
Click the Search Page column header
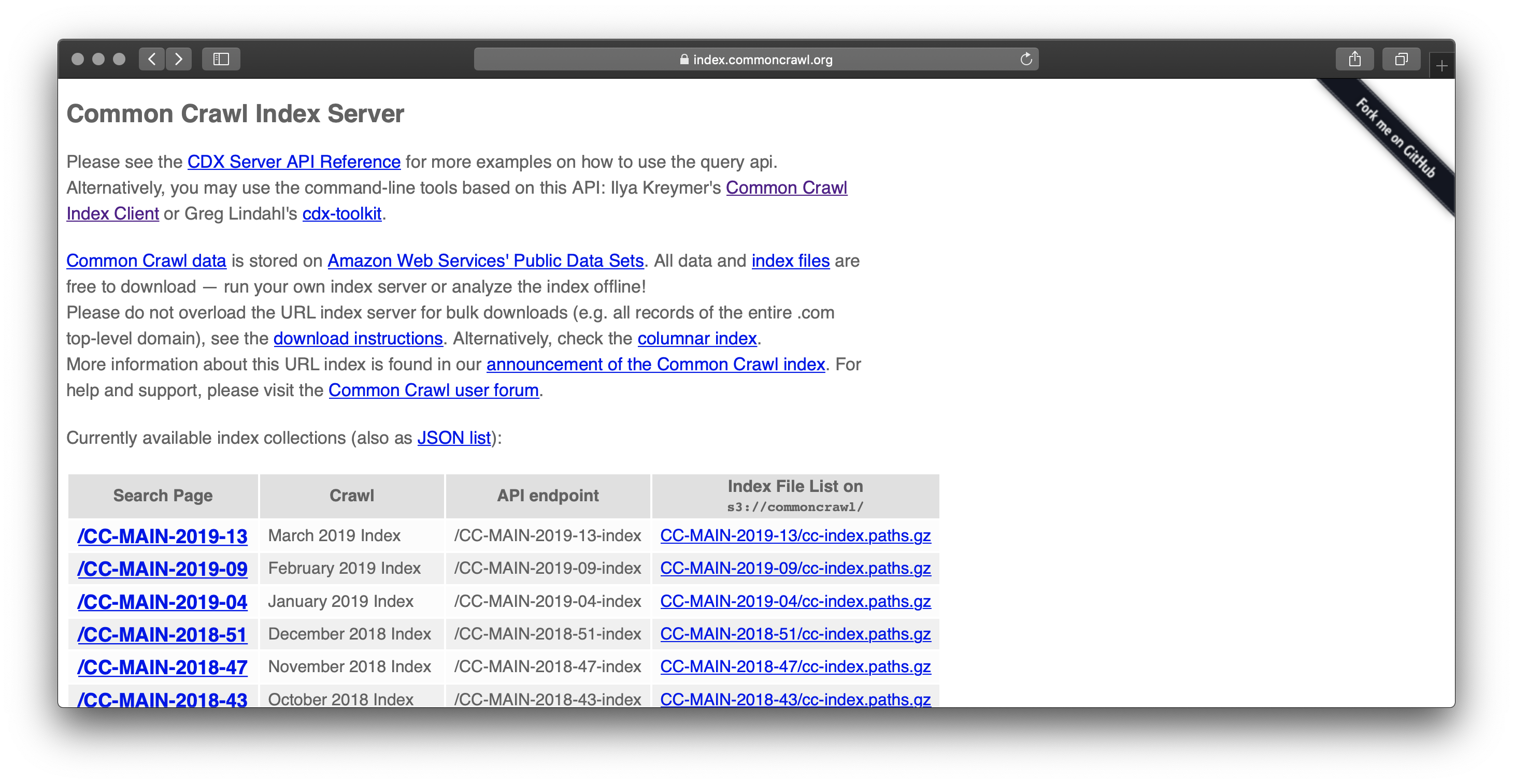[x=163, y=496]
